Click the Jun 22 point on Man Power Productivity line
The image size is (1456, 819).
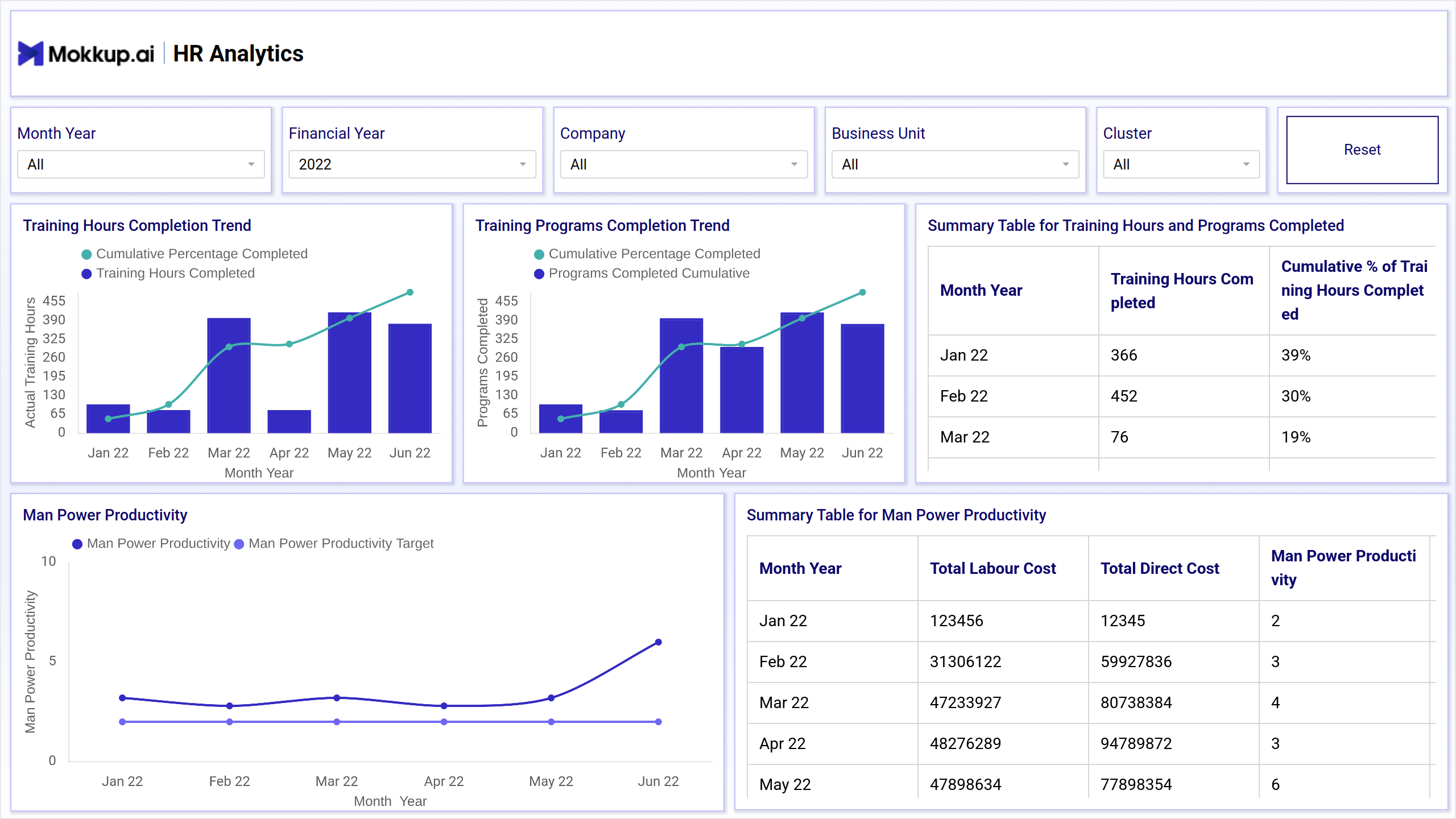[658, 642]
